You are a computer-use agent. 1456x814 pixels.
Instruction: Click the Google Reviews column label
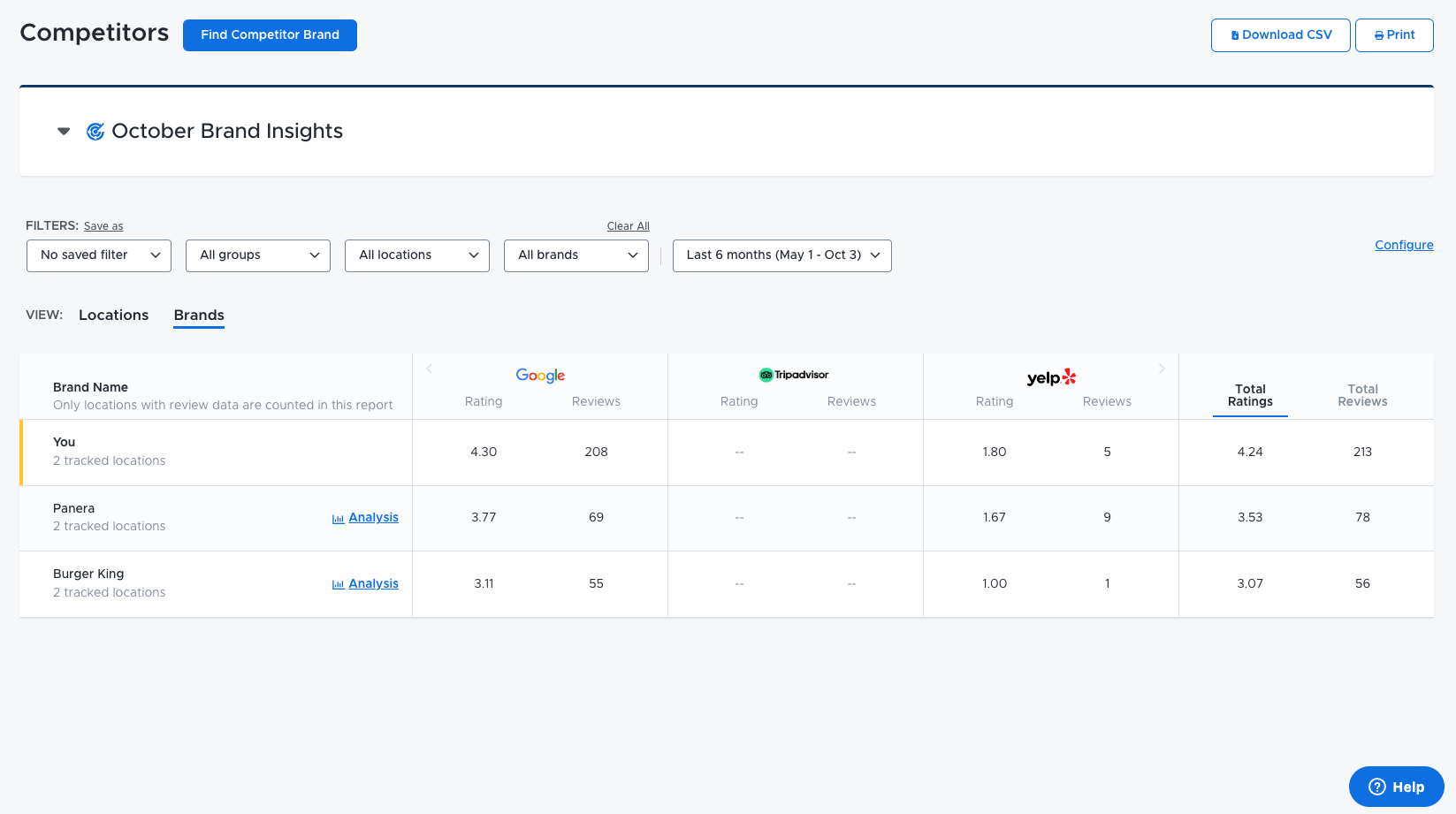596,401
